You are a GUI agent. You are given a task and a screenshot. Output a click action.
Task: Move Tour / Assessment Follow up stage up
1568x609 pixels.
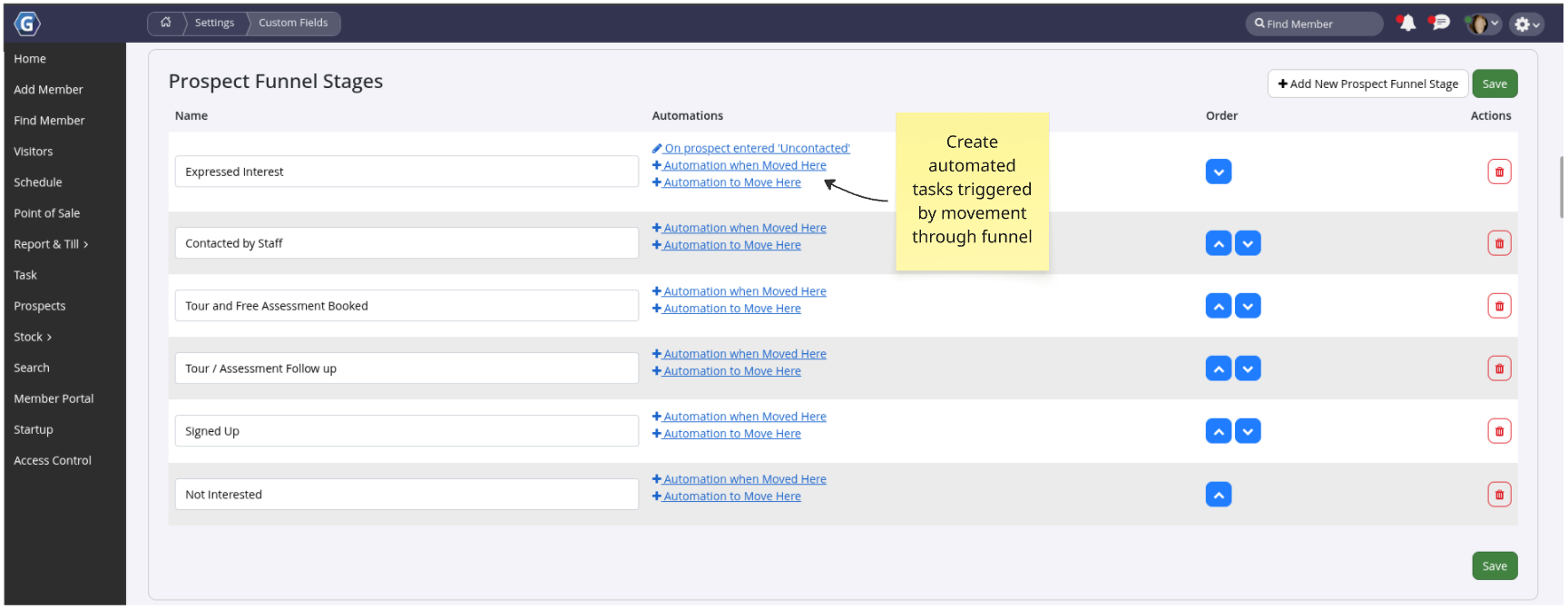click(1219, 368)
